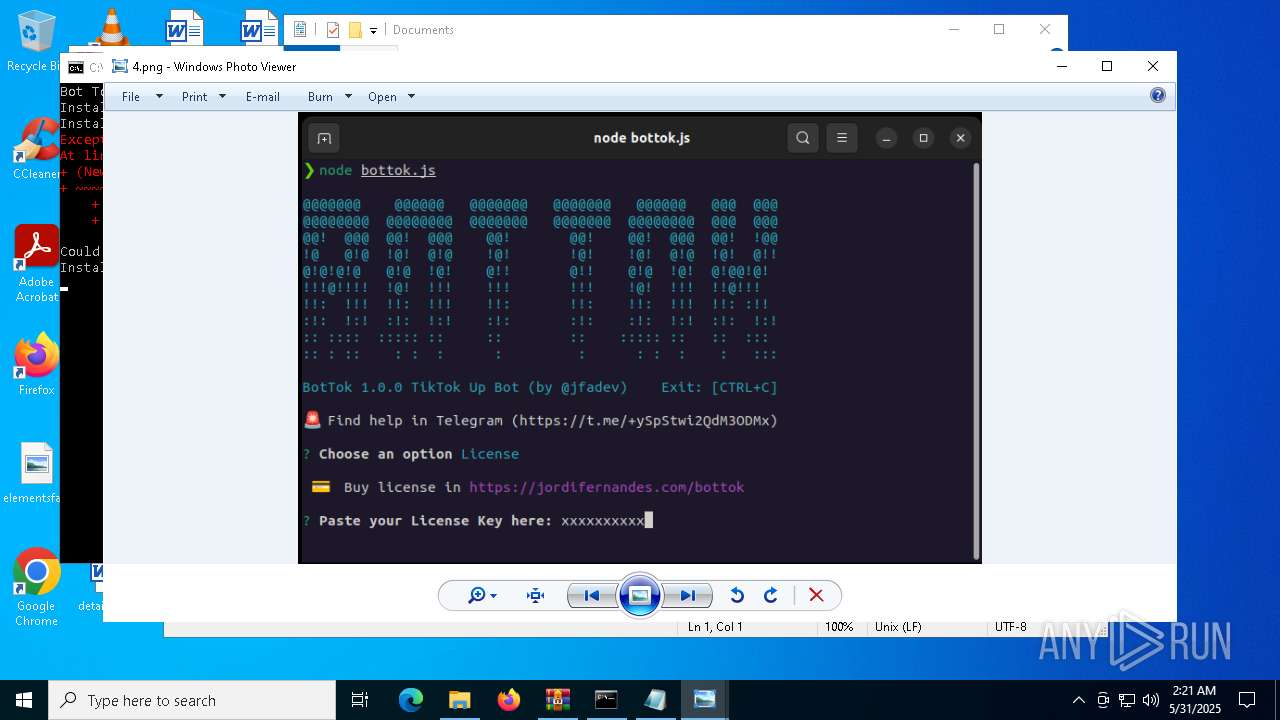The height and width of the screenshot is (720, 1280).
Task: Go to the previous picture
Action: click(x=591, y=596)
